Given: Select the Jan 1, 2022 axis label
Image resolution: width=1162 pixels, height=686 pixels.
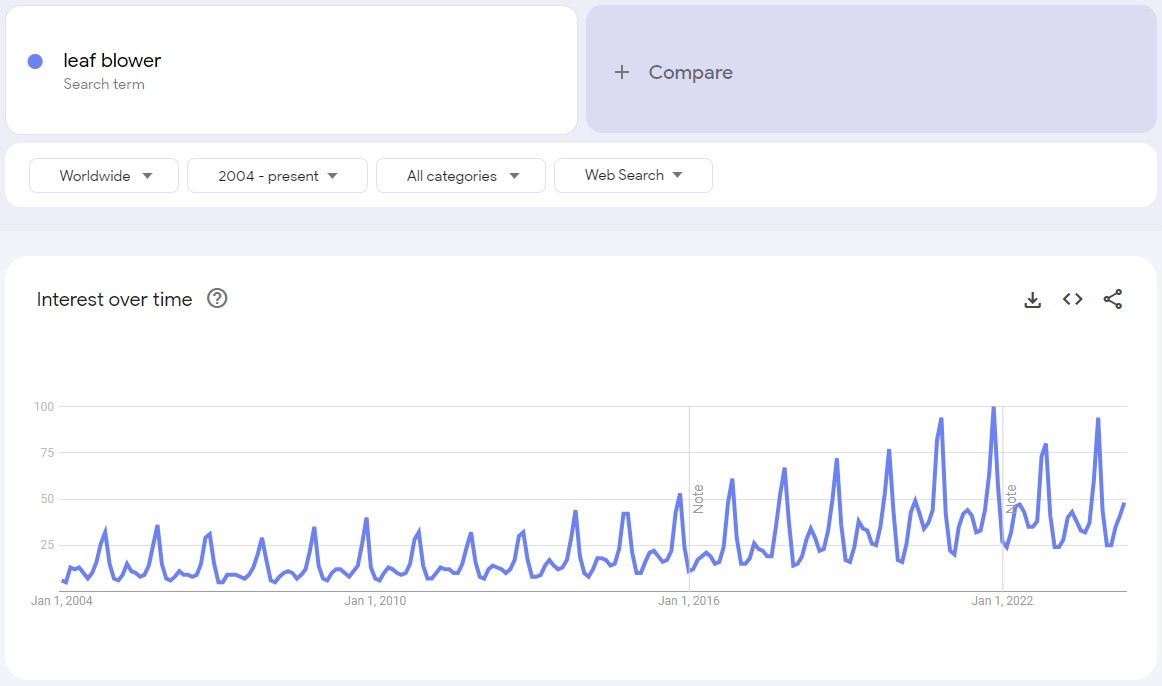Looking at the screenshot, I should 1002,601.
